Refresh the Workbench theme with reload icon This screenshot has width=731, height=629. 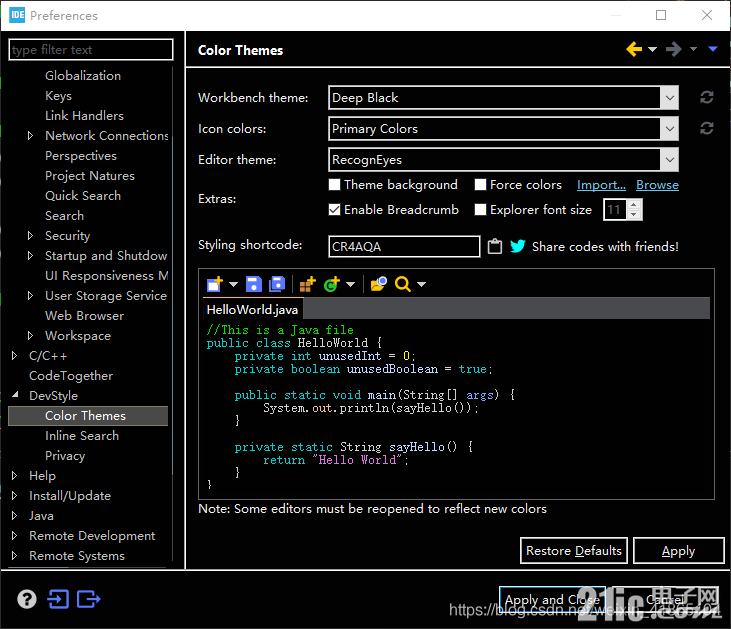(x=706, y=97)
